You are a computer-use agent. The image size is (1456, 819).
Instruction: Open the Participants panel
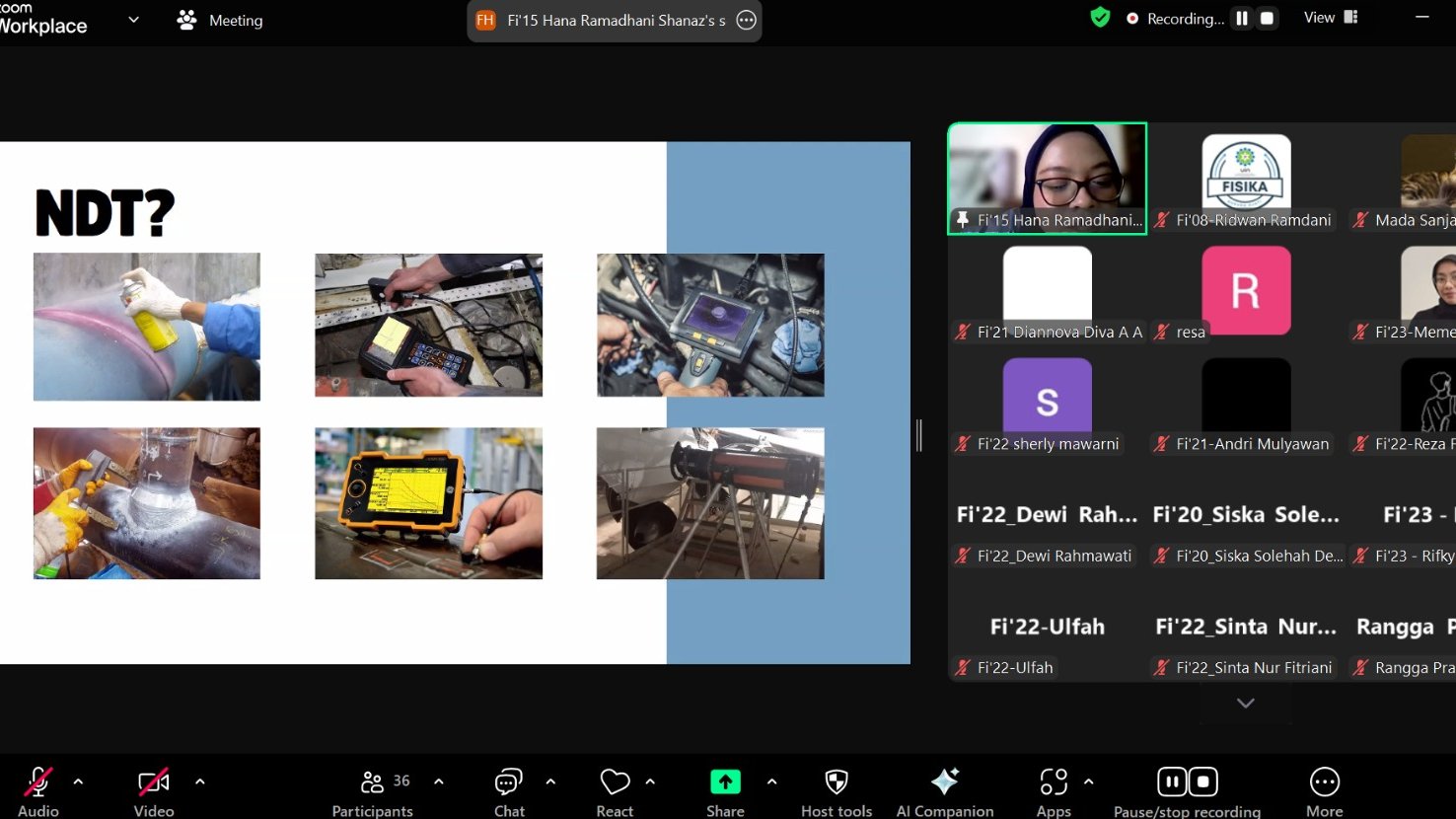[372, 791]
